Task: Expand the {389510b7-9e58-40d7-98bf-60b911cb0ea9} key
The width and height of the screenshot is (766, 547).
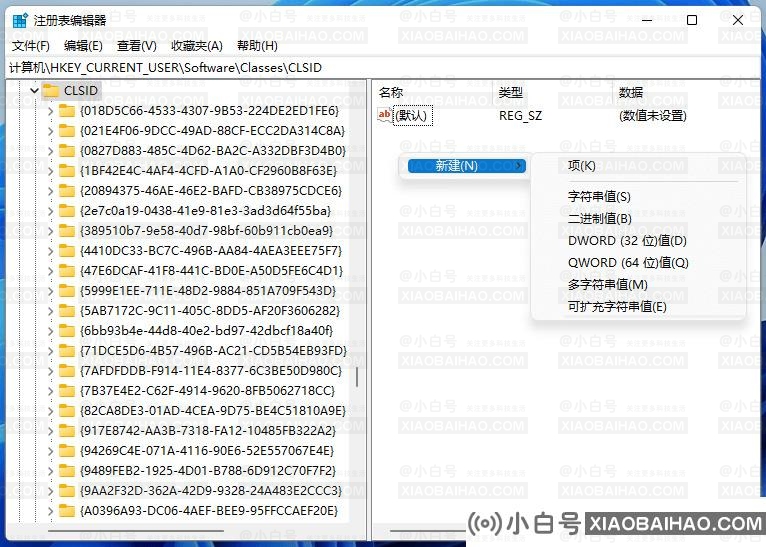Action: [x=50, y=231]
